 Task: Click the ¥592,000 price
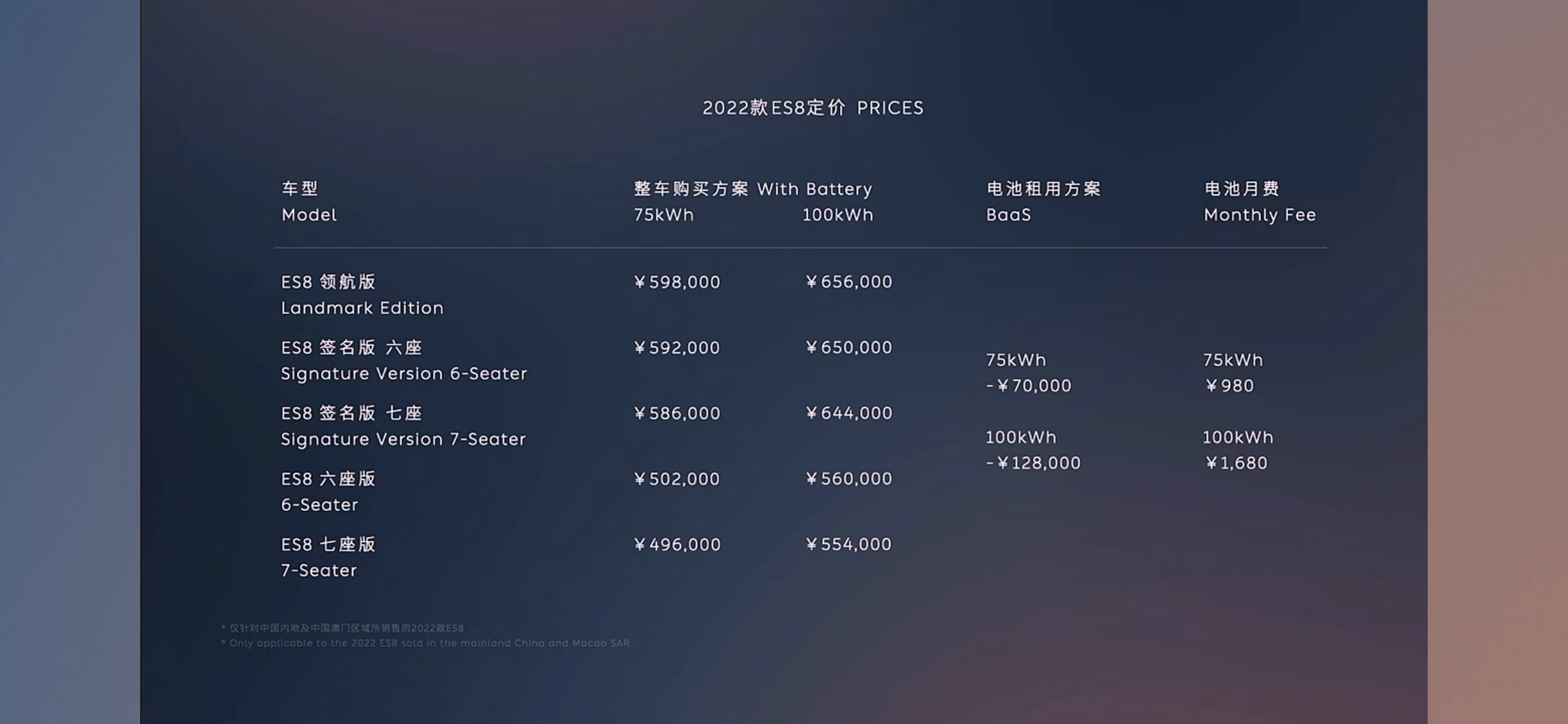[677, 348]
